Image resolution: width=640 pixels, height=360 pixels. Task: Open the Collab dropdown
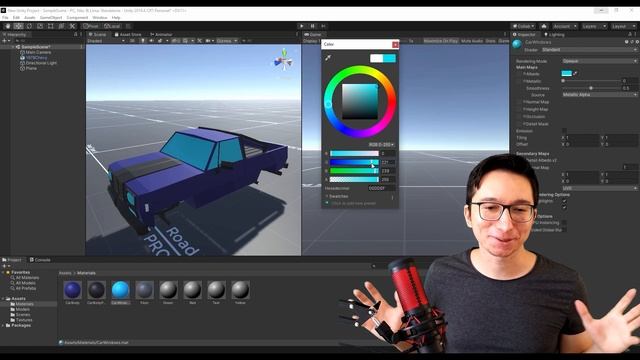(524, 26)
